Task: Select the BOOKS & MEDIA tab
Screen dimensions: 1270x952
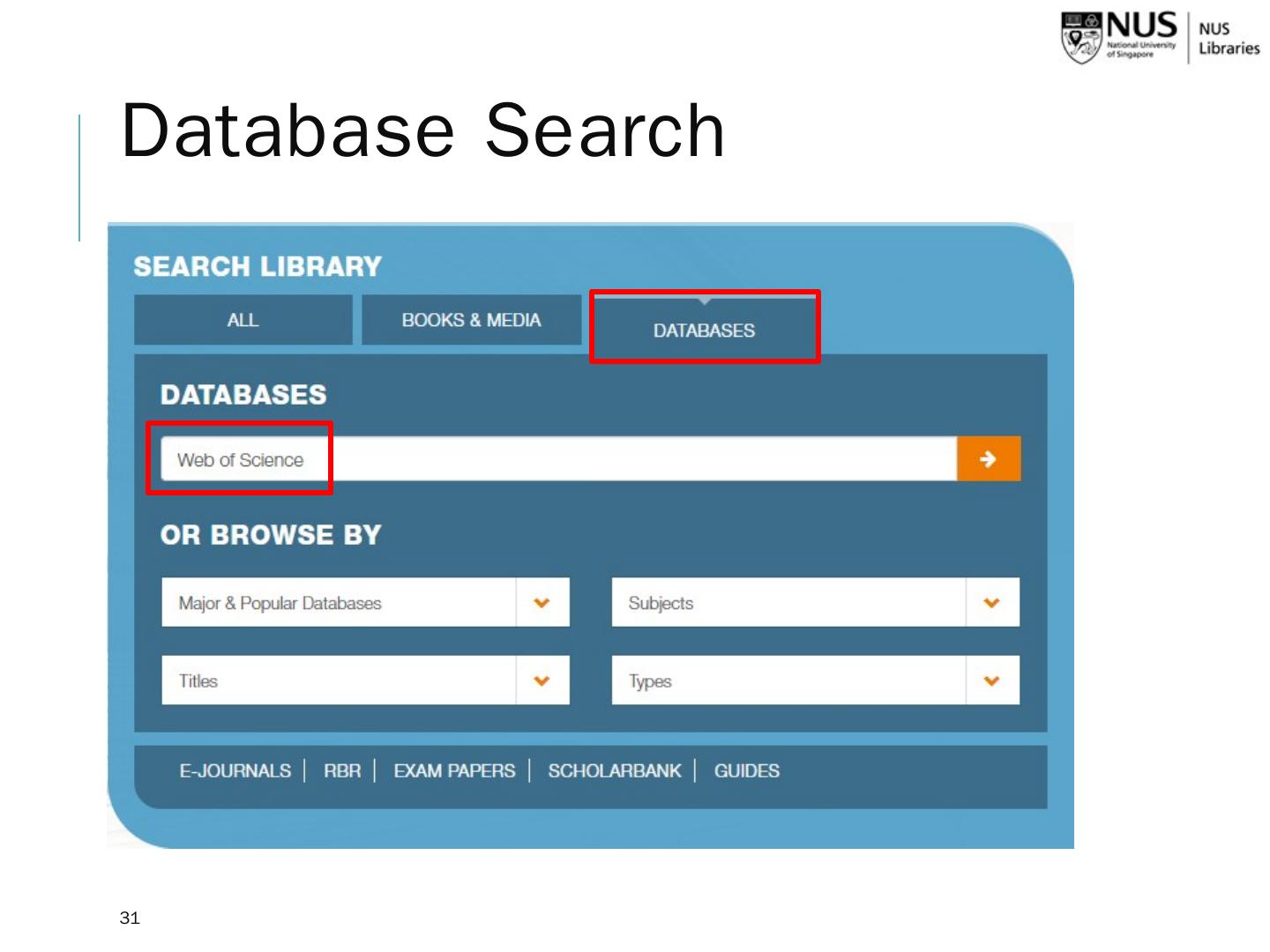Action: point(471,320)
